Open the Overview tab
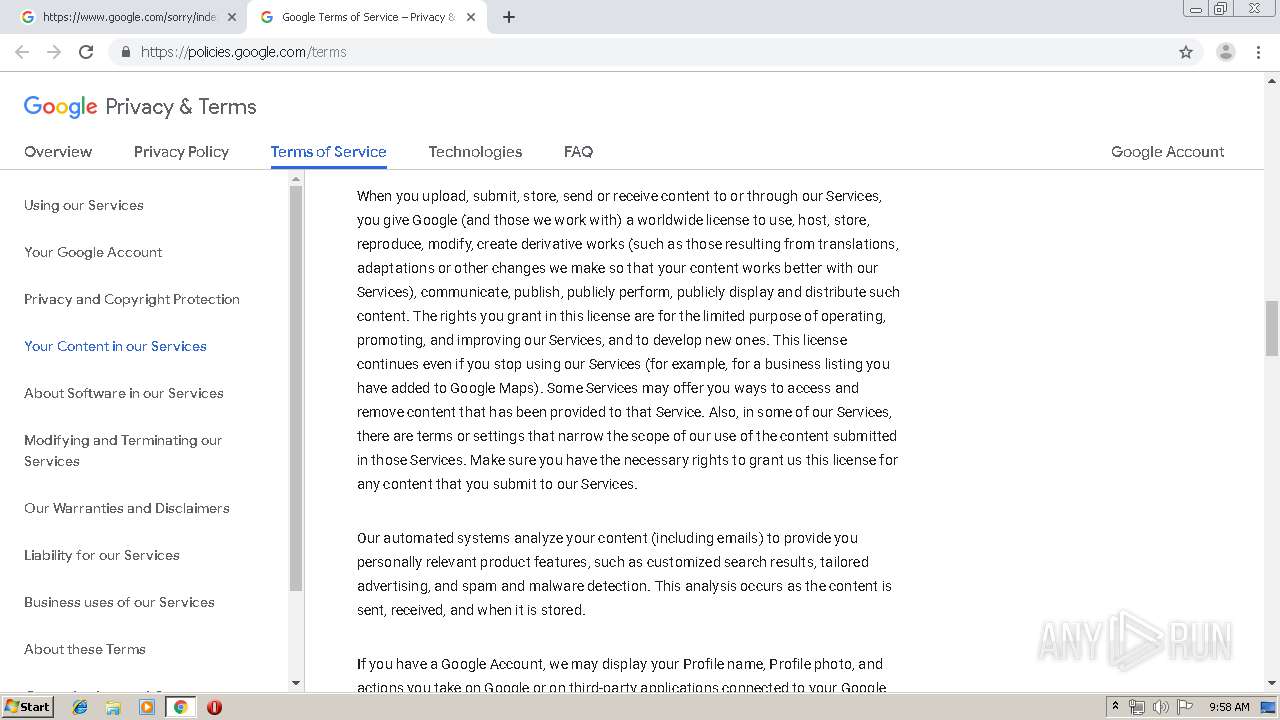This screenshot has width=1280, height=720. point(58,152)
